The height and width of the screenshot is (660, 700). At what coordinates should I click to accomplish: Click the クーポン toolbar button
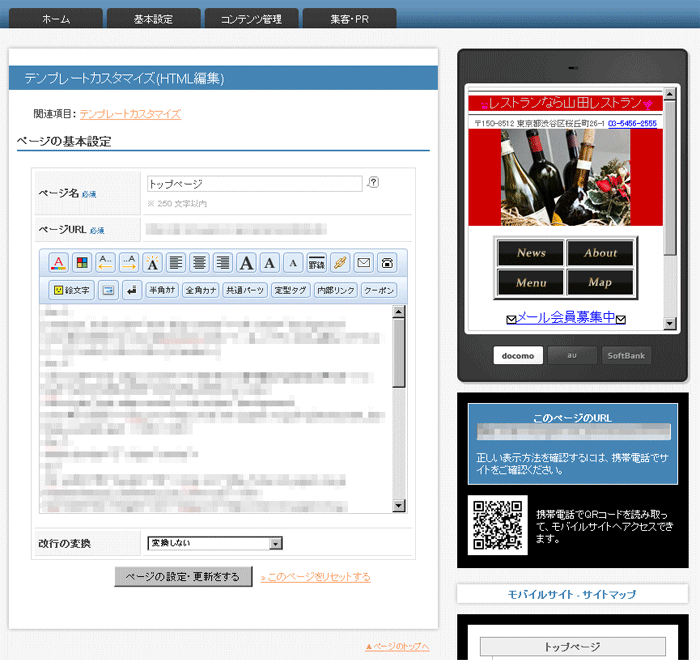click(x=379, y=290)
